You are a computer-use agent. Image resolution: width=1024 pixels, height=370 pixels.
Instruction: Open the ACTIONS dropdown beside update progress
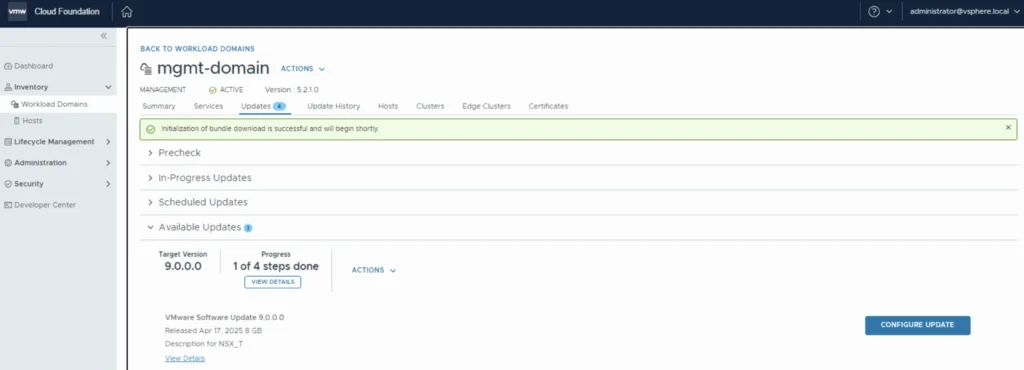[374, 270]
